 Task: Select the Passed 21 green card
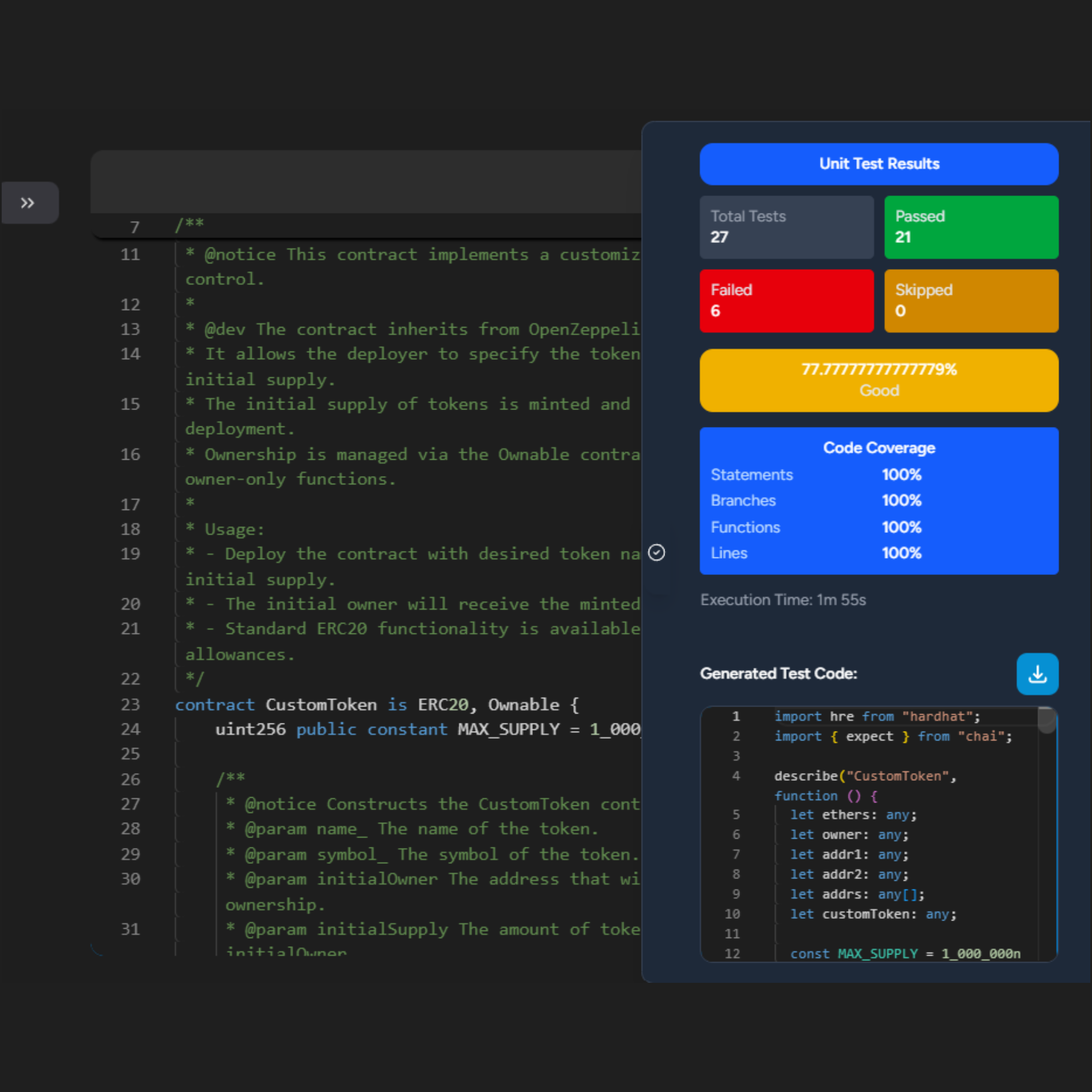(971, 227)
